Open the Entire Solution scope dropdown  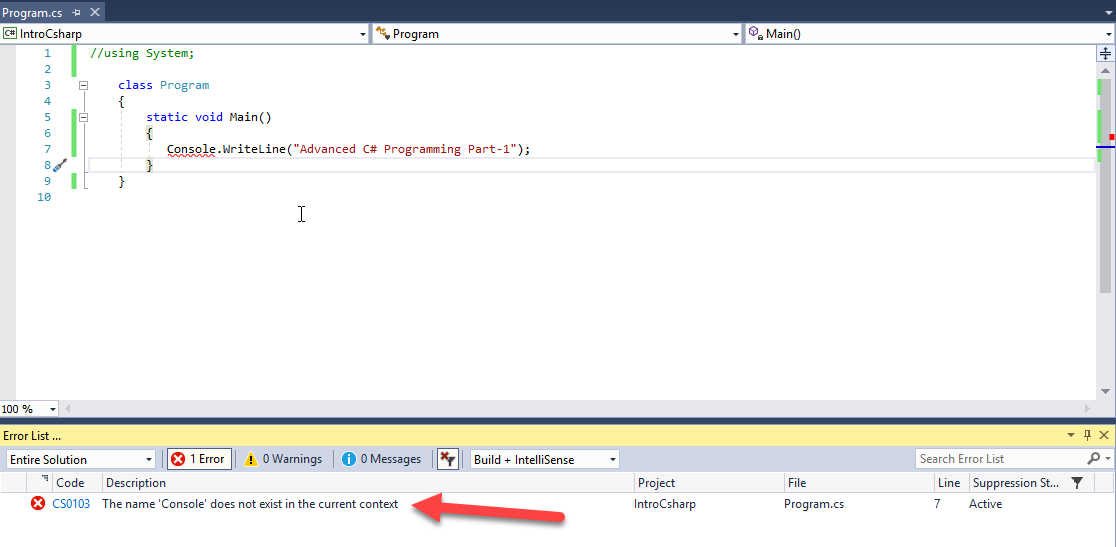tap(80, 460)
